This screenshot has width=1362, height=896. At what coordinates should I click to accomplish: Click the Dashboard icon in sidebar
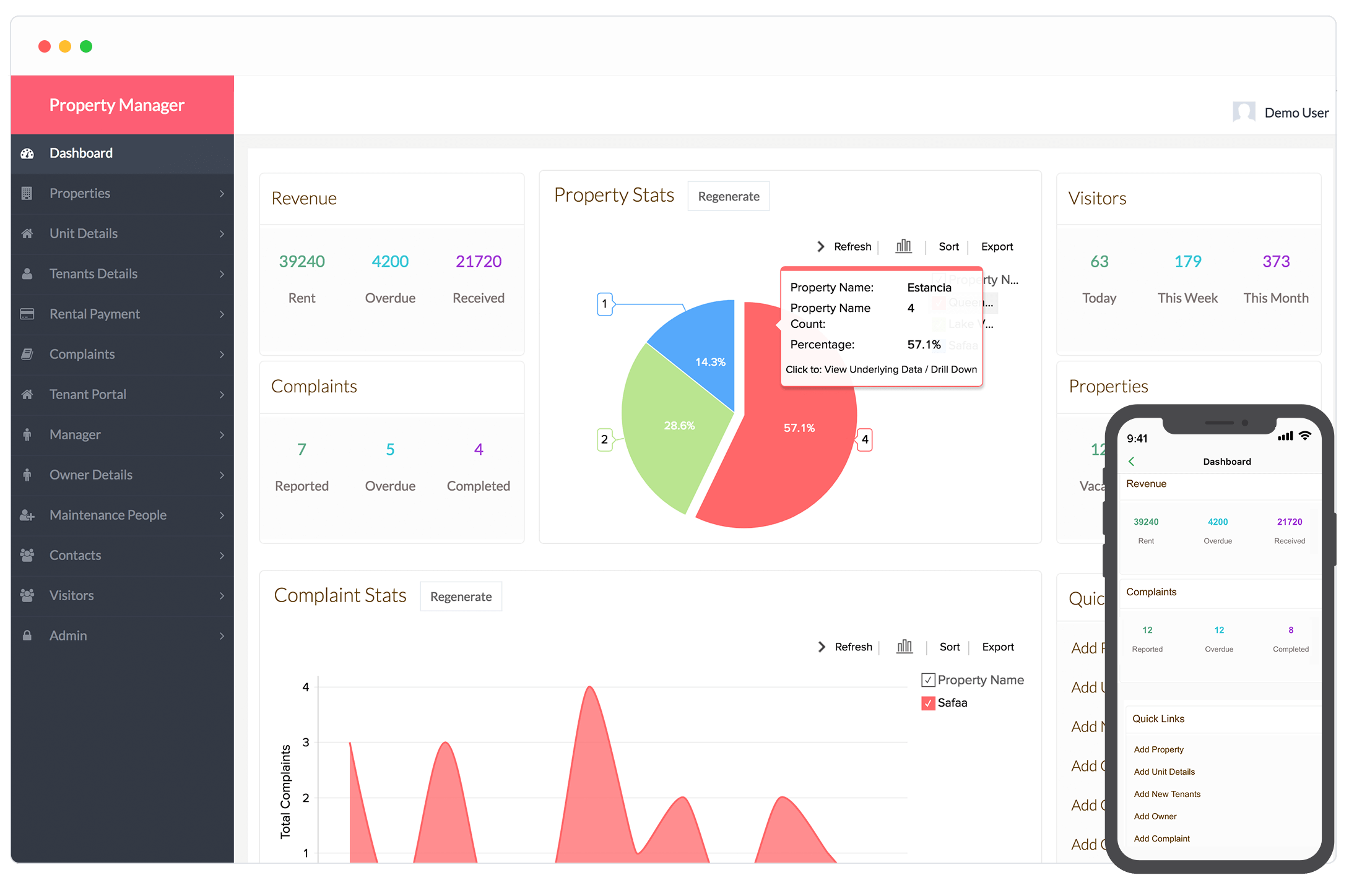click(27, 152)
